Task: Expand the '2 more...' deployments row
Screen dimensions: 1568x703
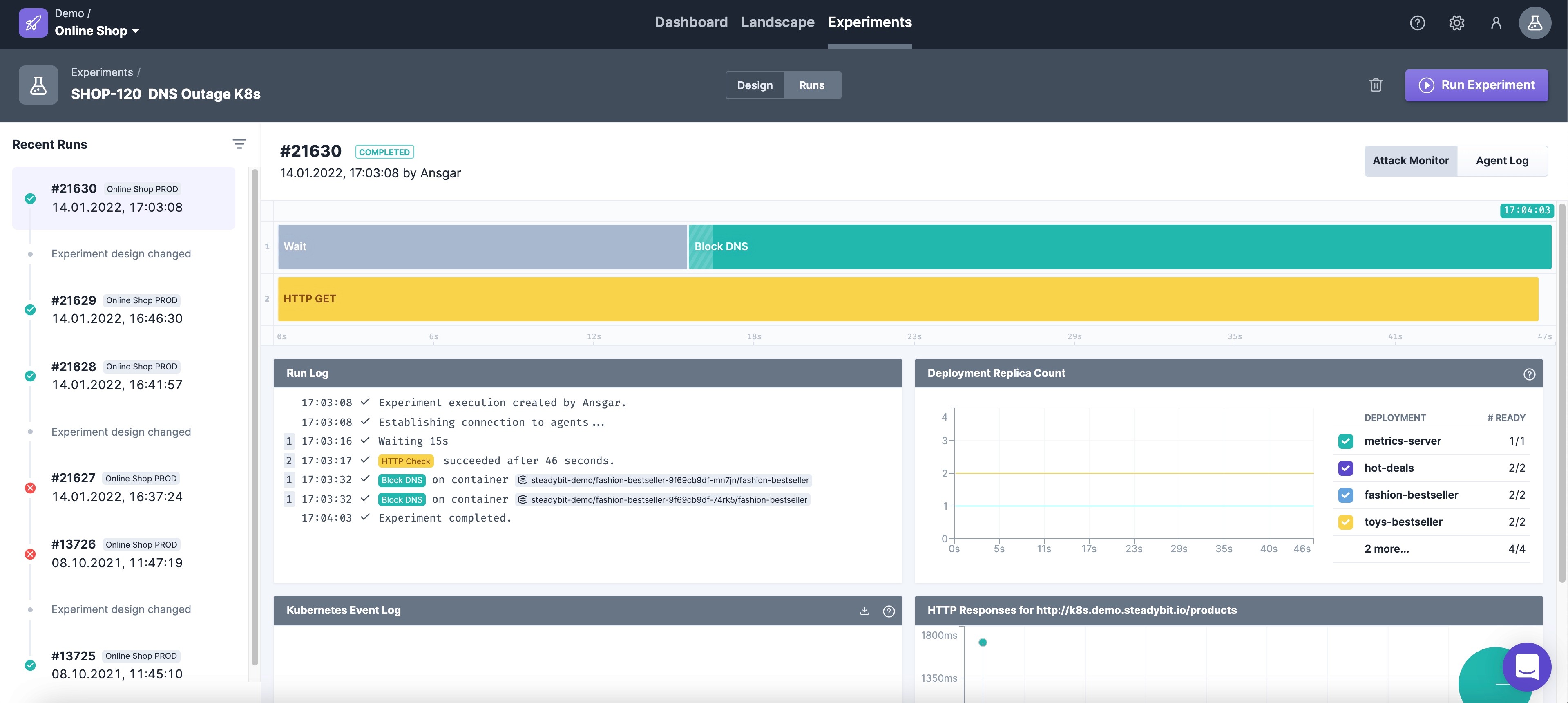Action: coord(1386,549)
